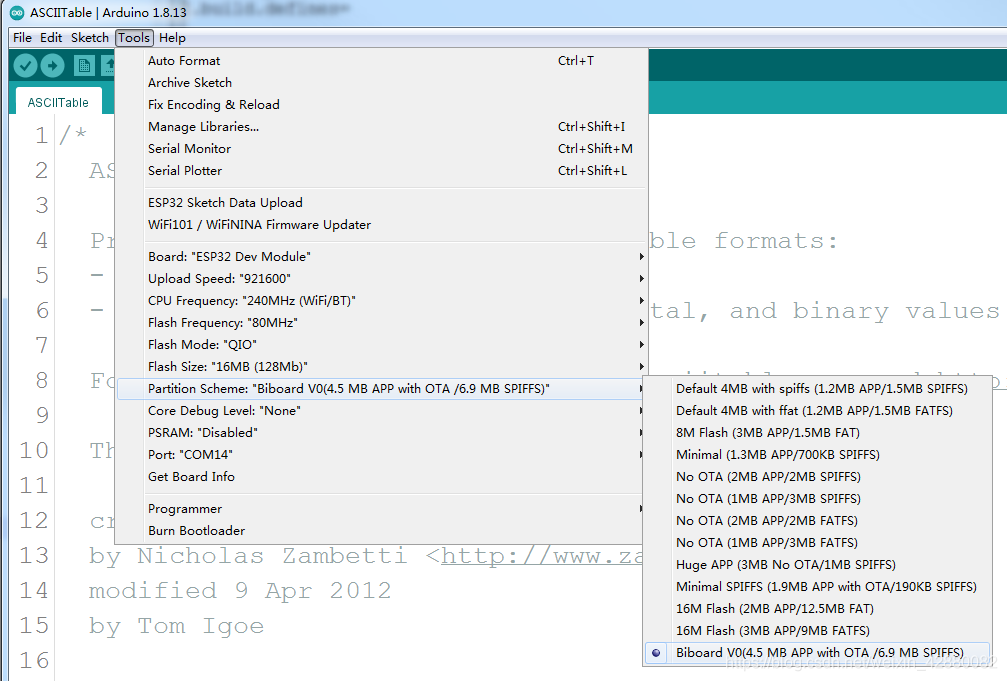1007x681 pixels.
Task: Expand the Board: ESP32 Dev Module submenu
Action: tap(381, 256)
